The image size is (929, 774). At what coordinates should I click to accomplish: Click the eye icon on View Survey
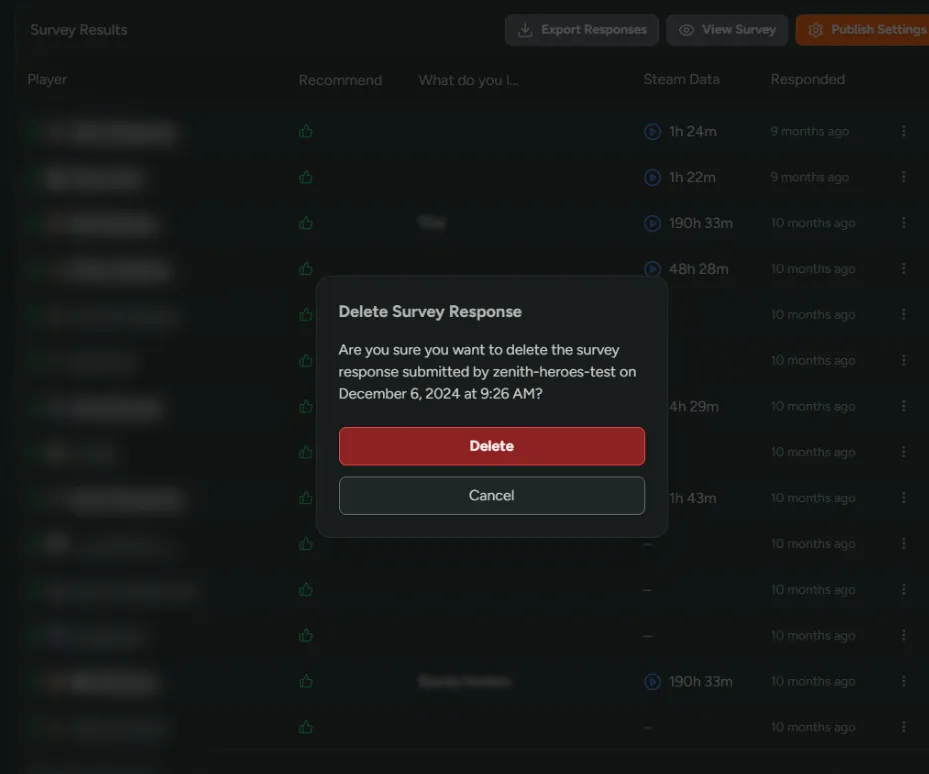point(686,30)
